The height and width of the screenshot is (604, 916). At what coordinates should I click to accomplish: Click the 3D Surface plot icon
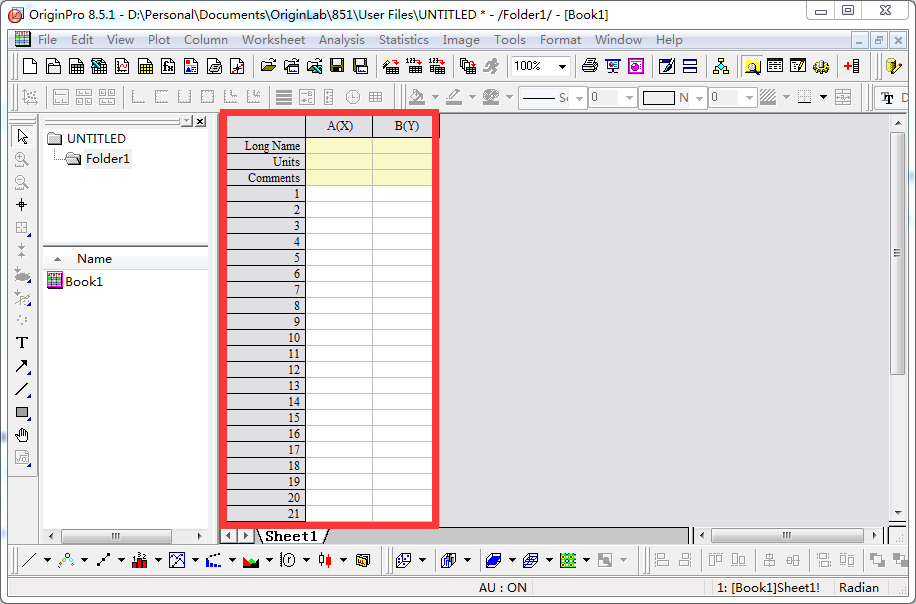point(494,560)
